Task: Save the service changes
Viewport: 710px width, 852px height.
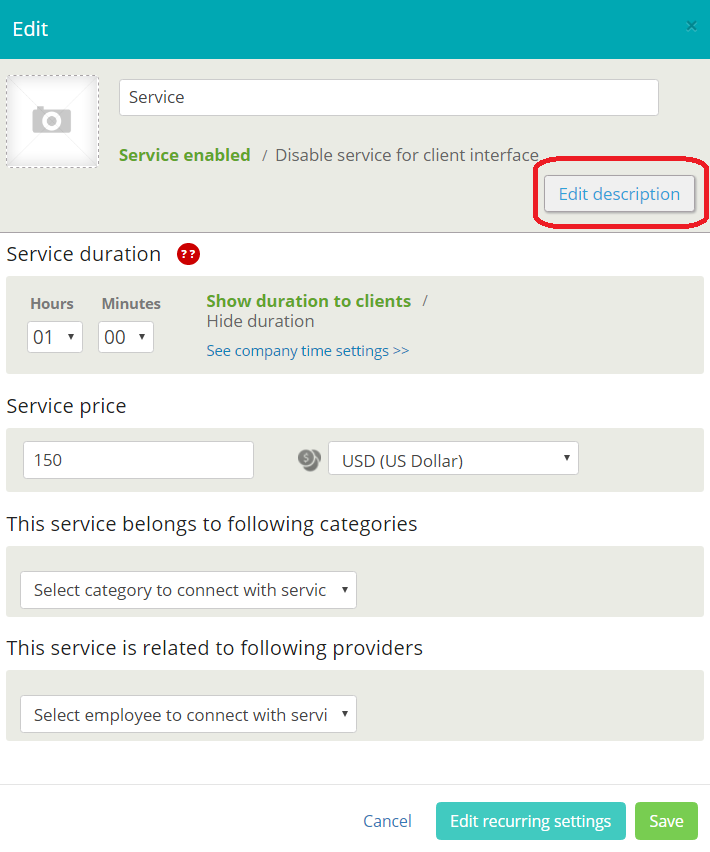Action: 666,821
